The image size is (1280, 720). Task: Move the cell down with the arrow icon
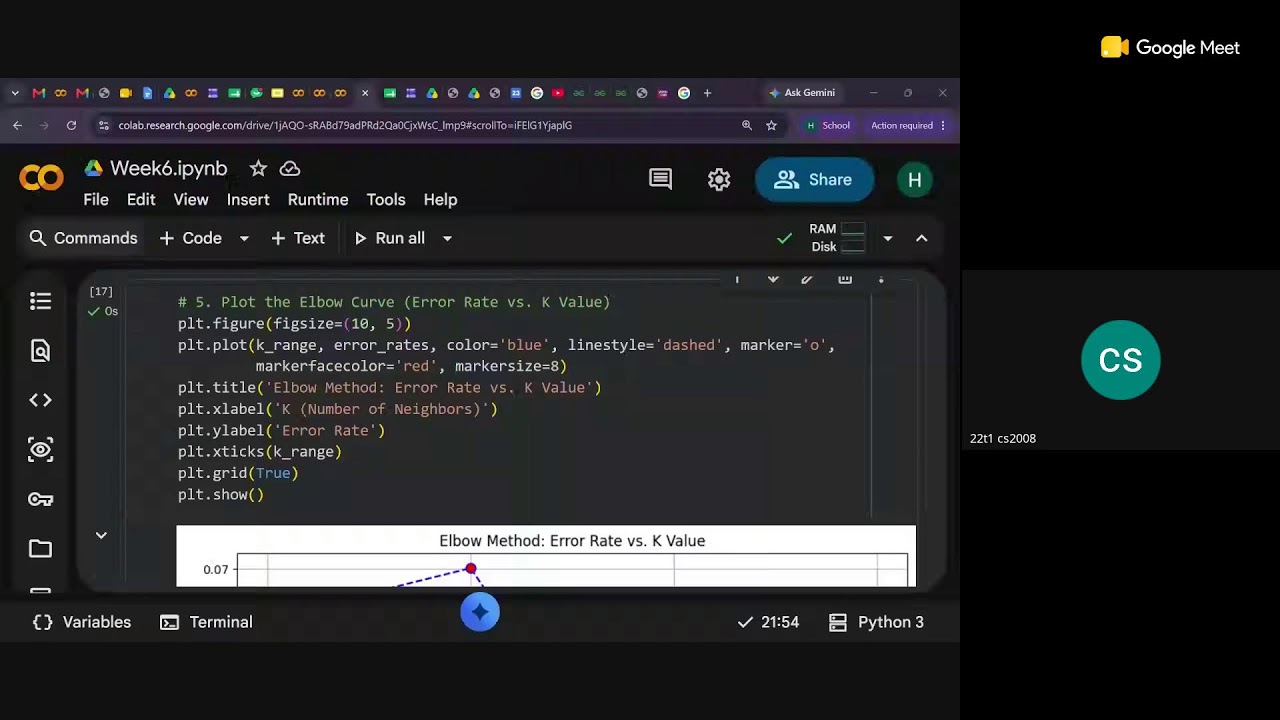pyautogui.click(x=773, y=279)
